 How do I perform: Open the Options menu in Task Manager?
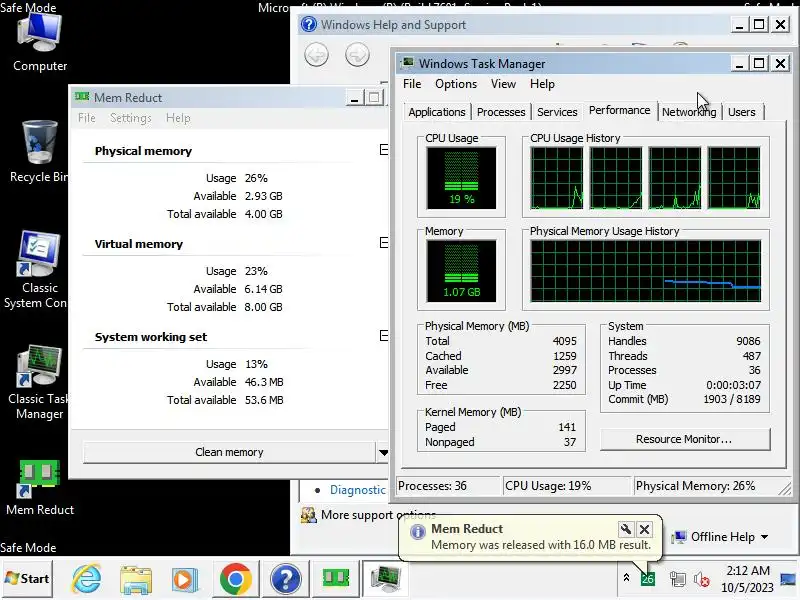pos(456,84)
